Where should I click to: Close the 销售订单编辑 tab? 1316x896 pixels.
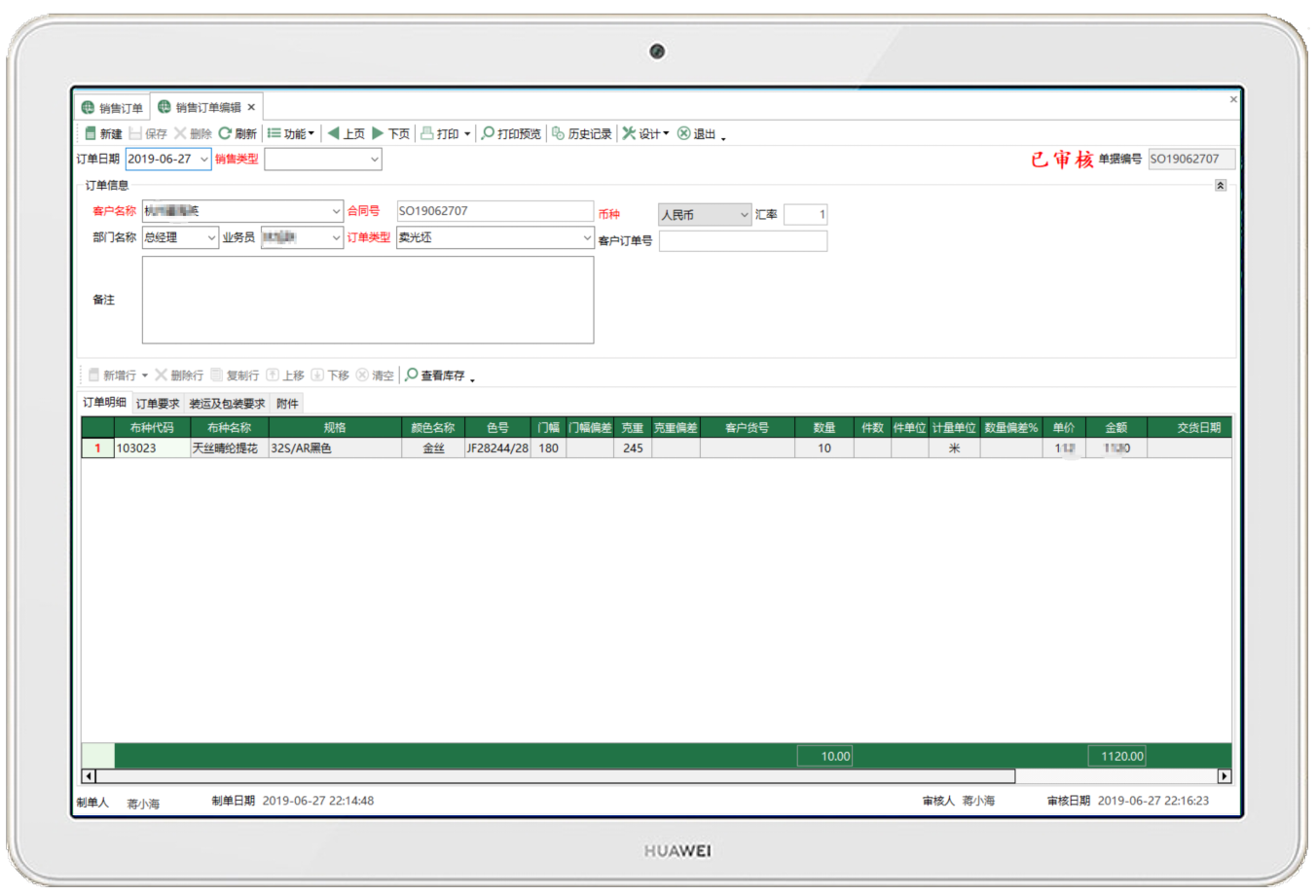(251, 107)
